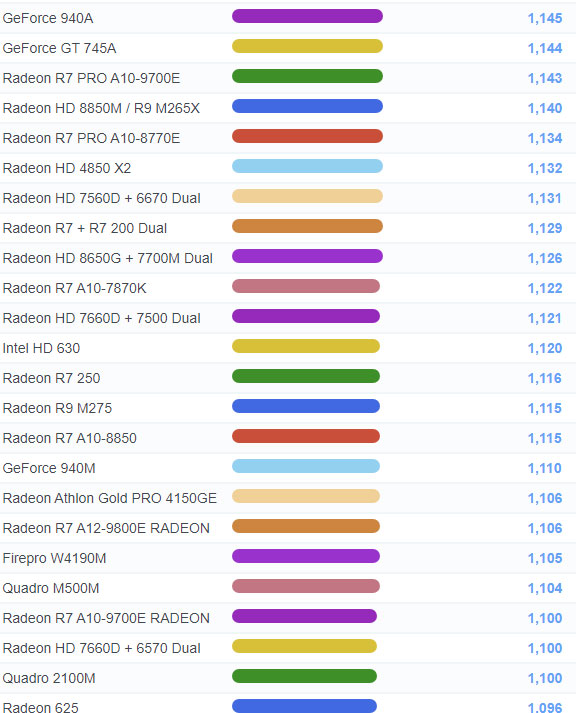Select GeForce 940M
This screenshot has width=576, height=713.
49,468
